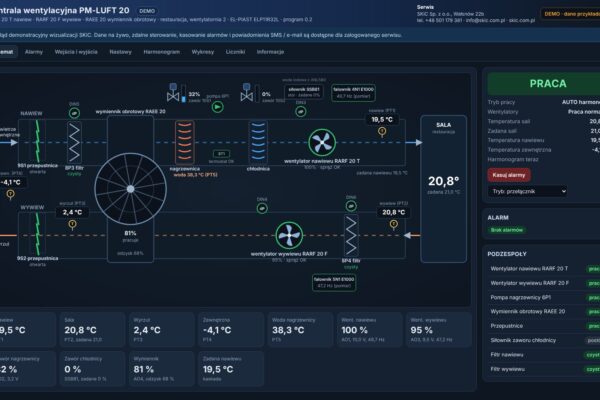Click the exhaust fan RARF 20 F icon
The image size is (600, 400).
[289, 235]
